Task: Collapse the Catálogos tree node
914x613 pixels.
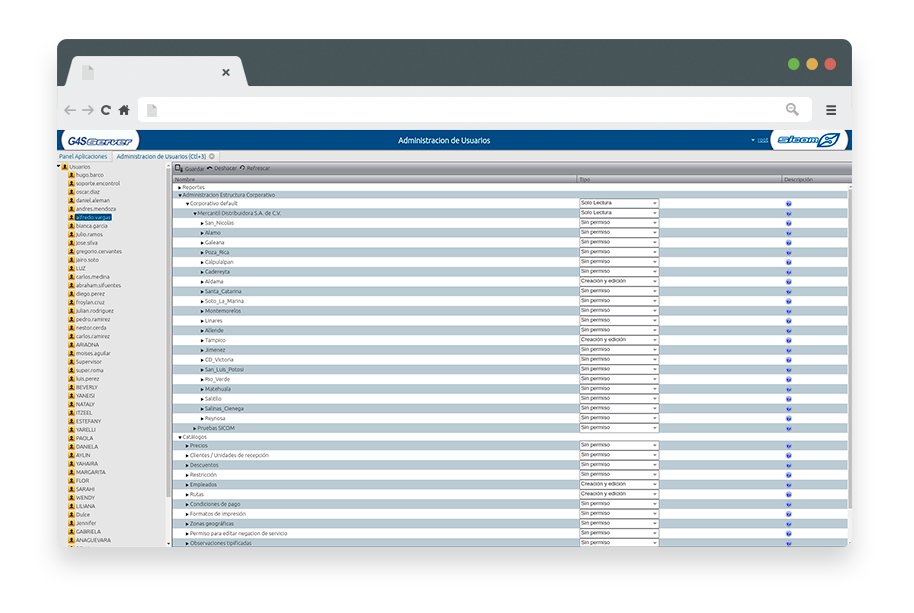Action: tap(180, 437)
